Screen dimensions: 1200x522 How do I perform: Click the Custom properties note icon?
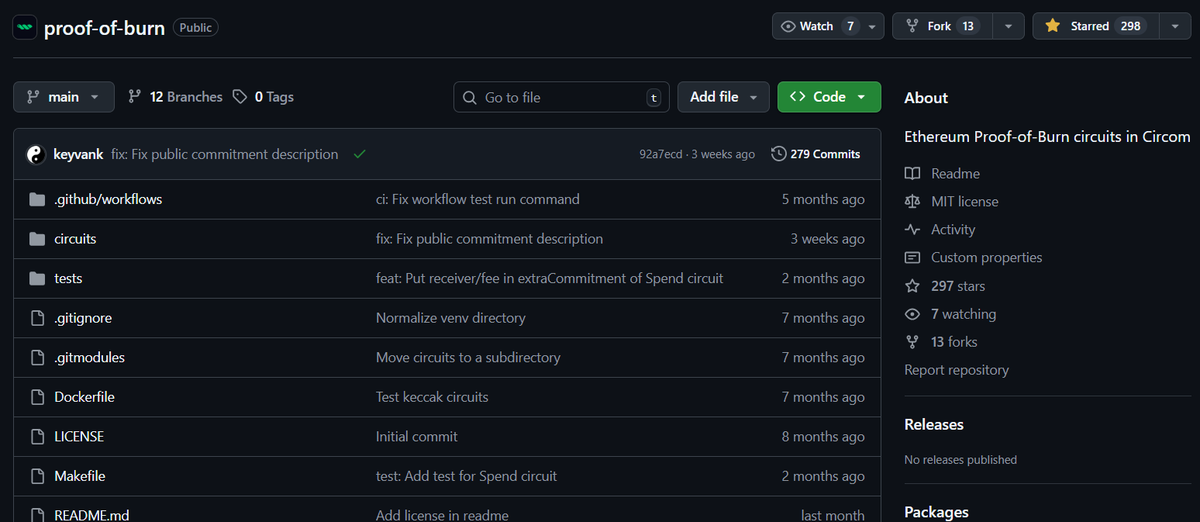(x=912, y=257)
